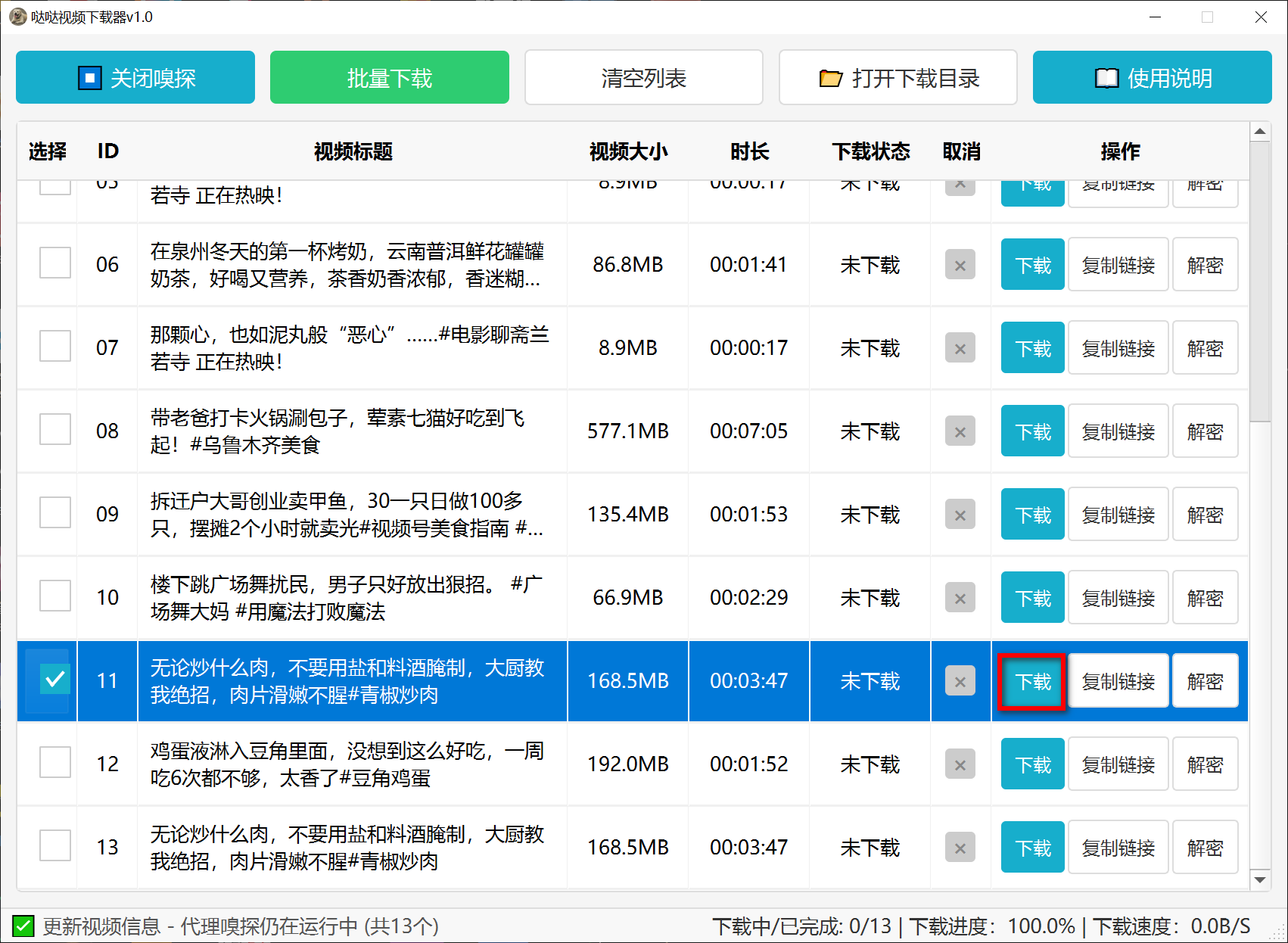Copy link for video 06 via 复制链接

pyautogui.click(x=1118, y=265)
